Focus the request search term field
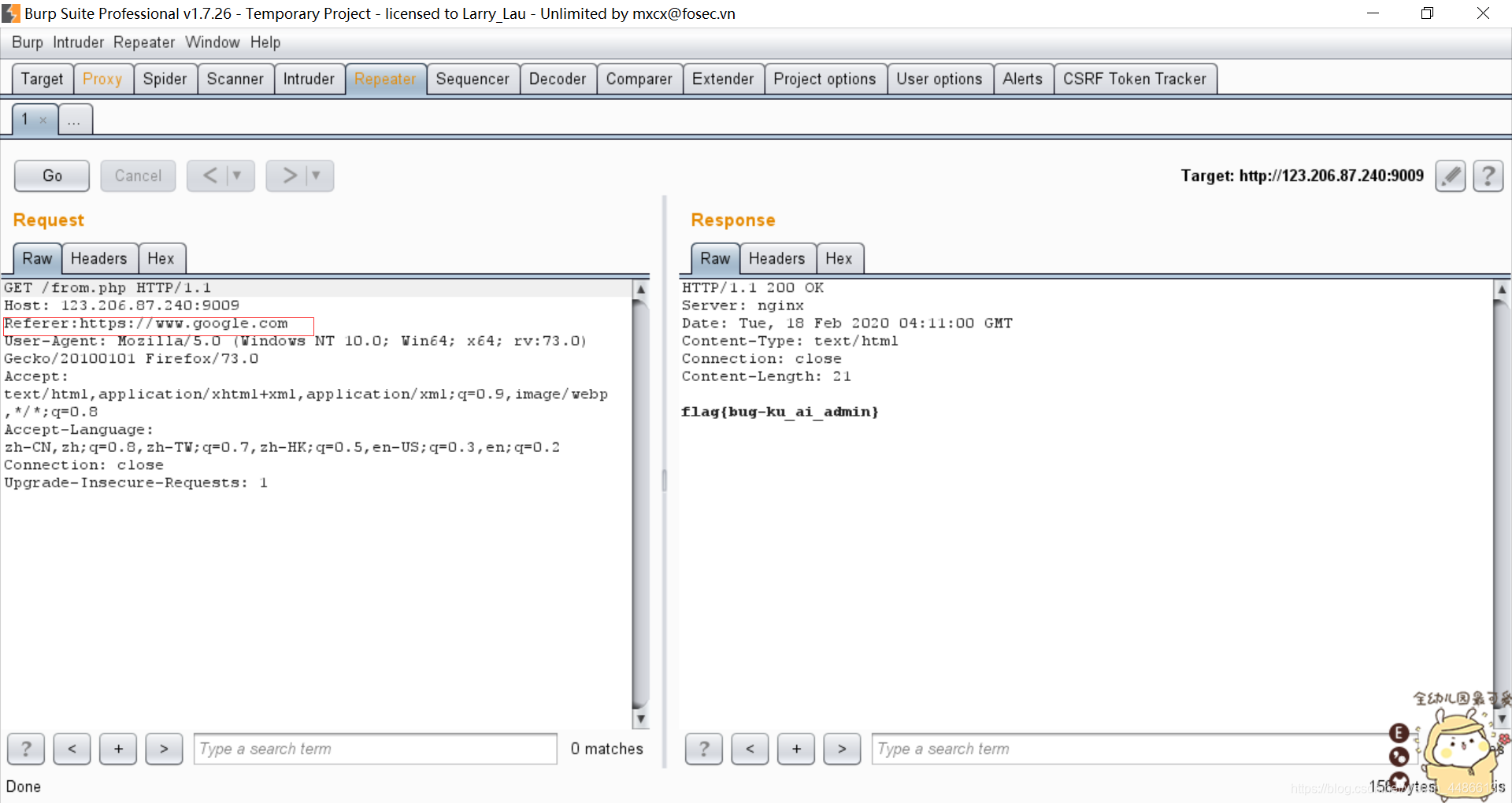The image size is (1512, 803). 376,749
